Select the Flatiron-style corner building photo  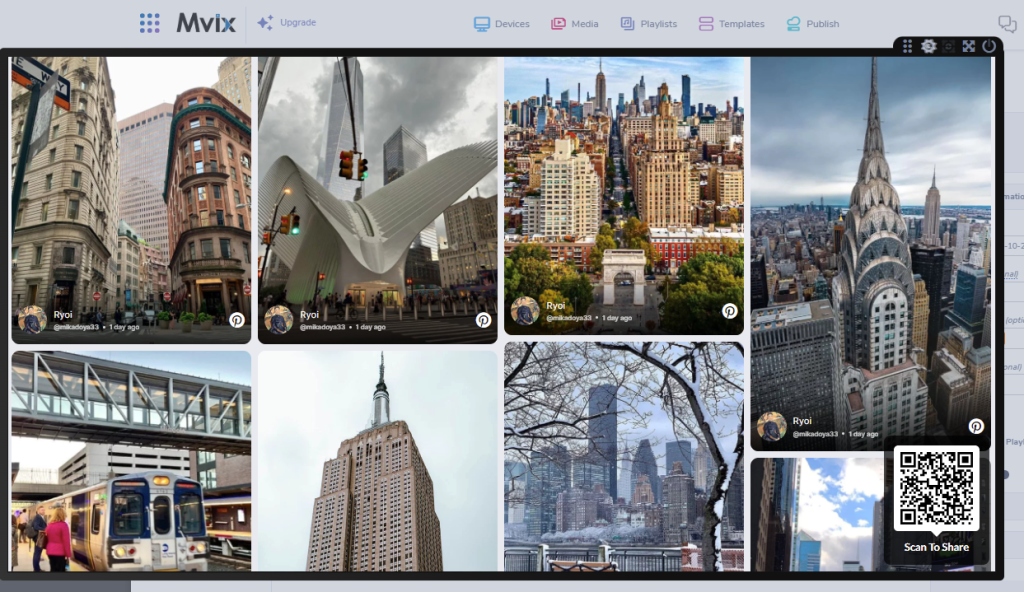click(131, 180)
